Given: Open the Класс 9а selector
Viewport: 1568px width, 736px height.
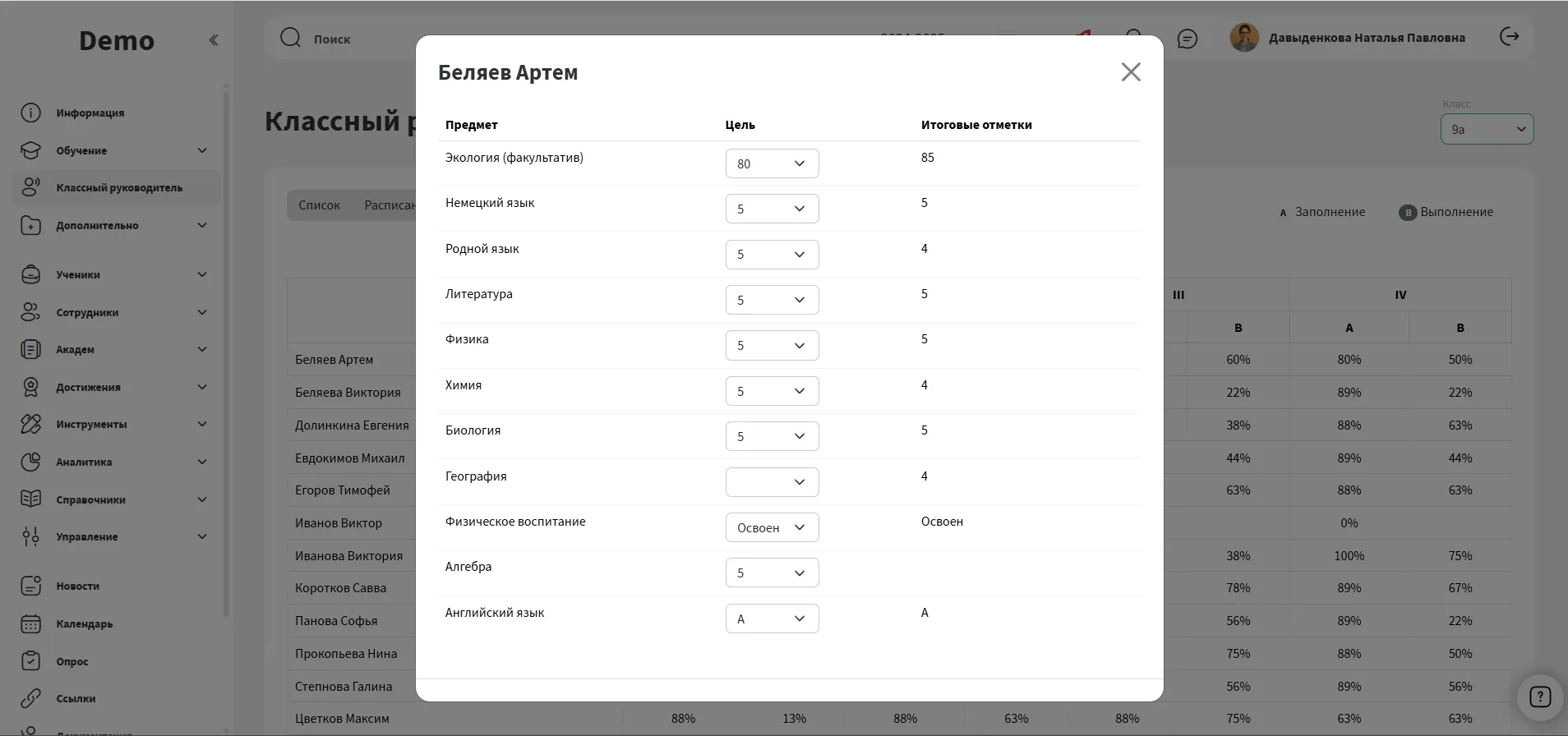Looking at the screenshot, I should (1486, 130).
